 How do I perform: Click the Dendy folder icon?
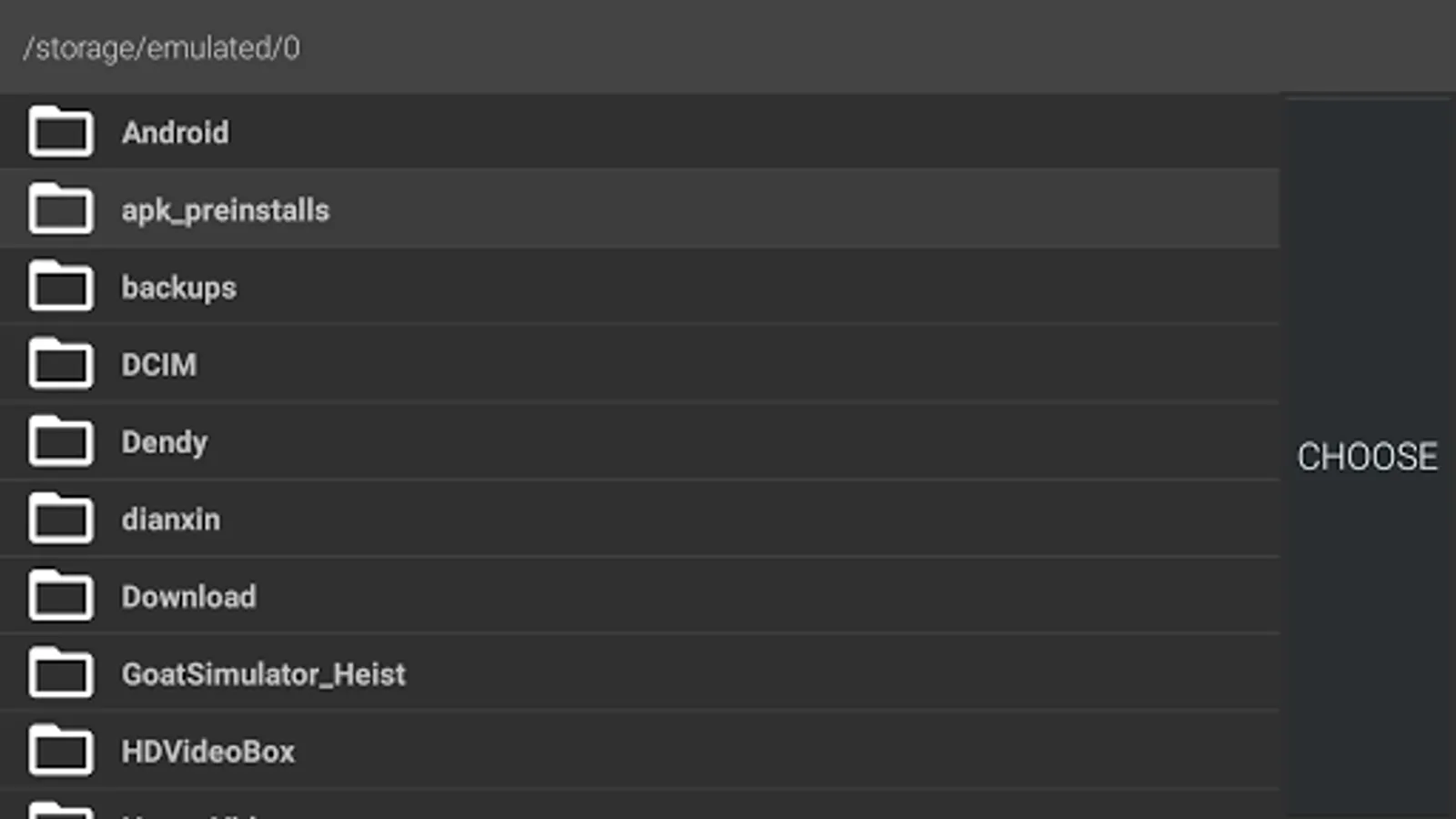click(60, 441)
